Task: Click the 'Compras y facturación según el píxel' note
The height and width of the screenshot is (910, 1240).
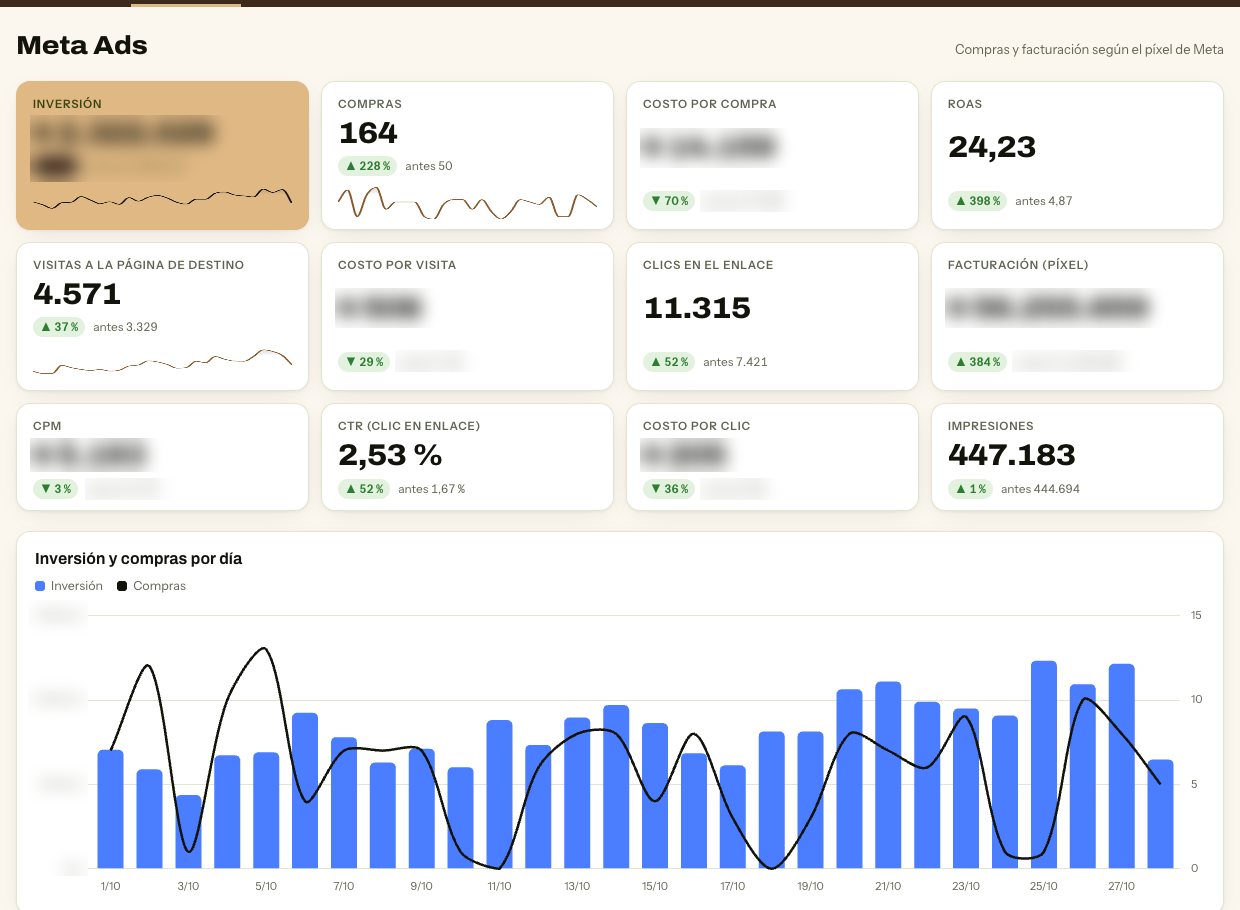Action: [x=1089, y=49]
